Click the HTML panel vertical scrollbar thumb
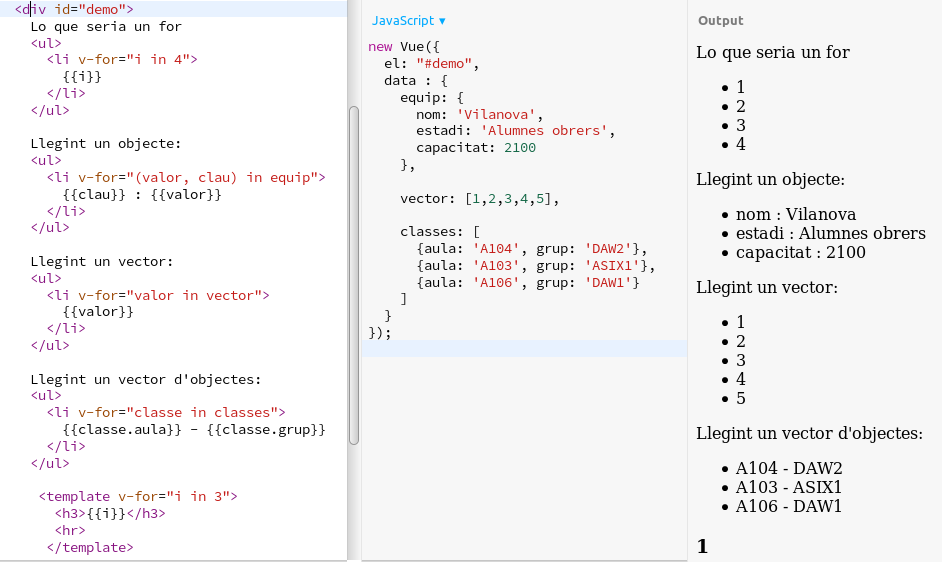The image size is (942, 562). (x=353, y=275)
